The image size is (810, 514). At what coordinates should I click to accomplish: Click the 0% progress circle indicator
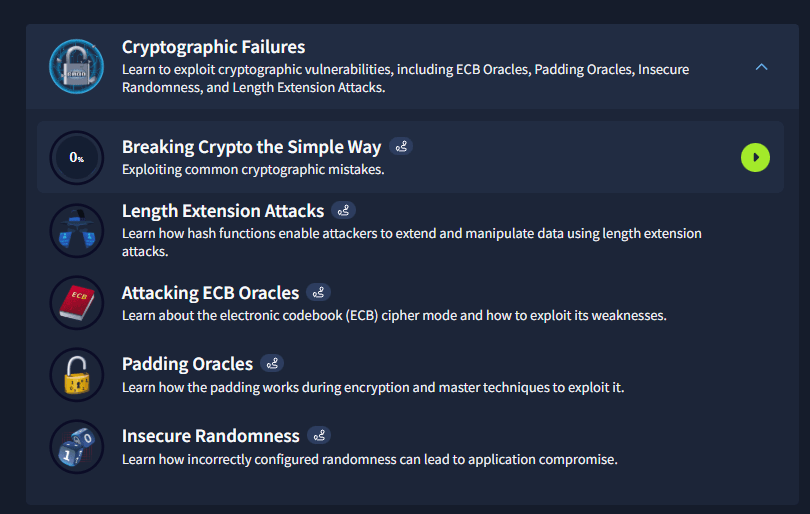pyautogui.click(x=76, y=158)
